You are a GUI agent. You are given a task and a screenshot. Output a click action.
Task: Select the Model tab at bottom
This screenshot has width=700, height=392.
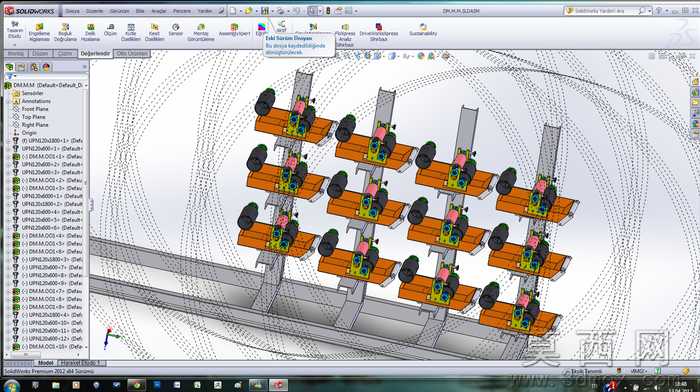[46, 363]
